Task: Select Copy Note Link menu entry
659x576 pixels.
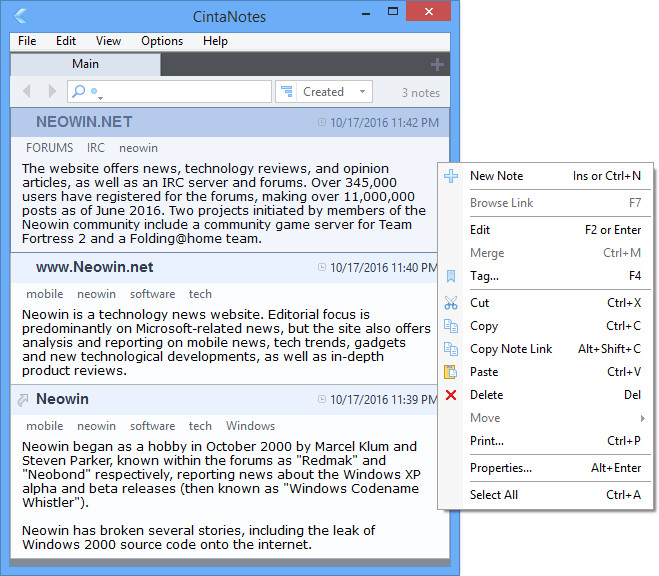Action: [x=546, y=349]
